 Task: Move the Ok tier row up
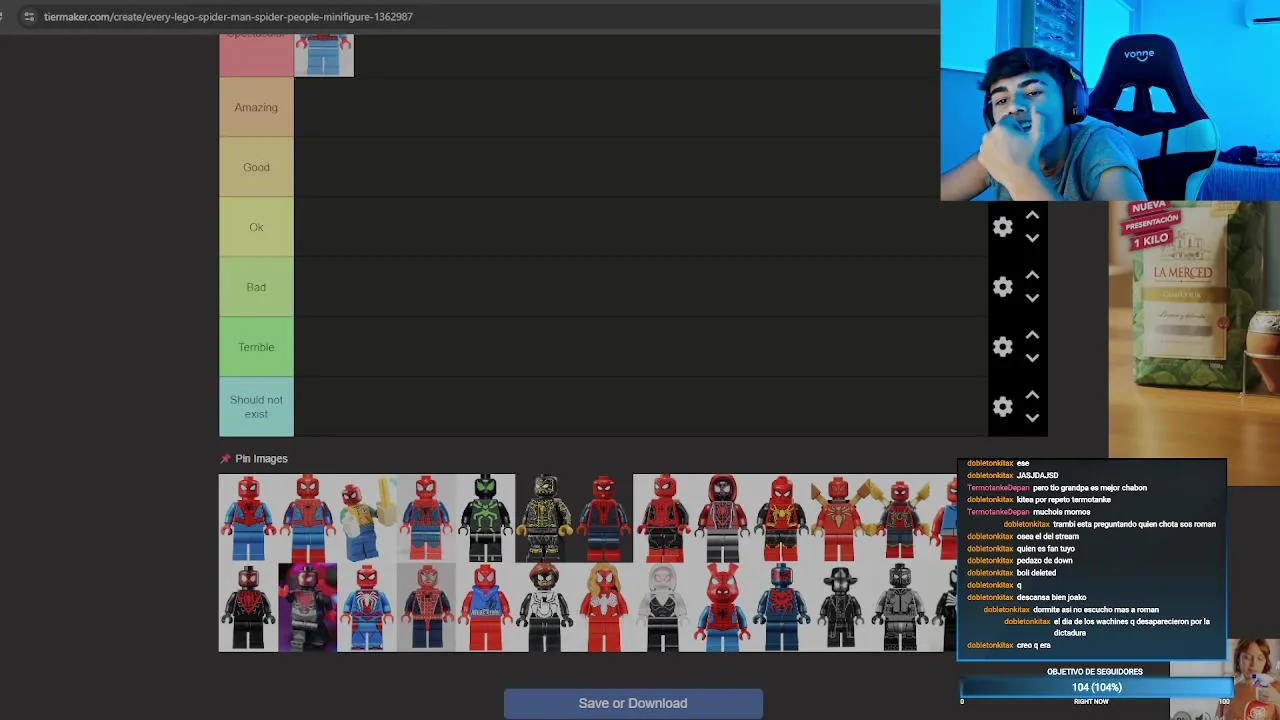[1032, 215]
